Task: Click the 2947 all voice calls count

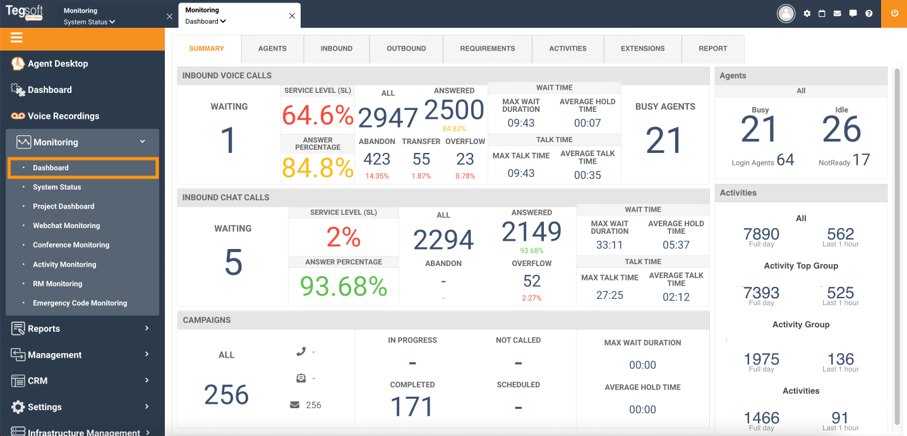Action: [388, 118]
